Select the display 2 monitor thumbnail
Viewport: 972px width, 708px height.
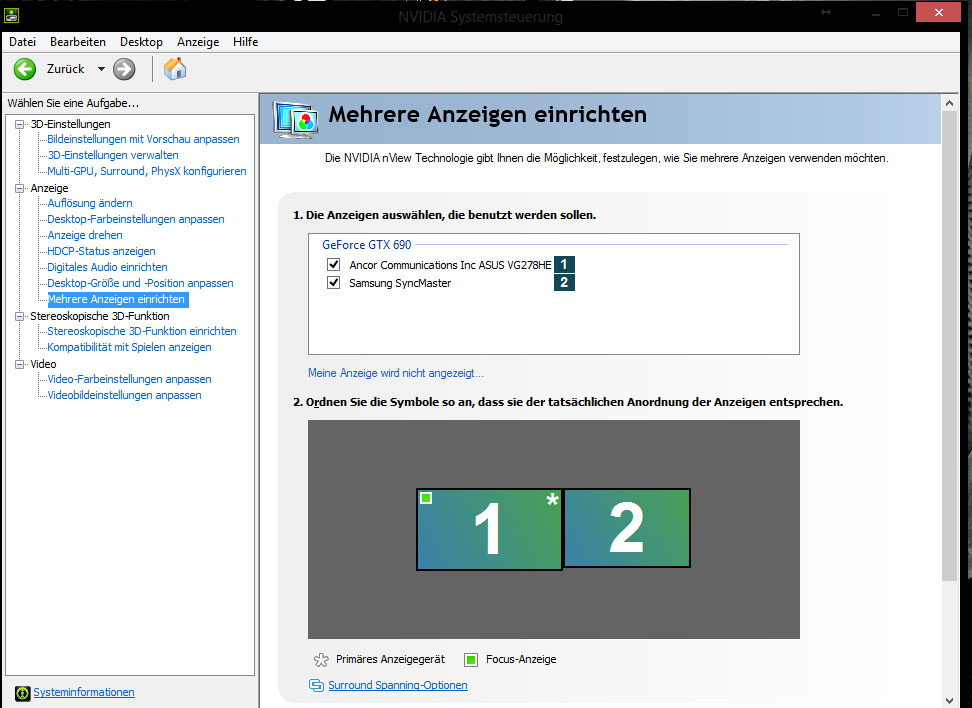[627, 528]
